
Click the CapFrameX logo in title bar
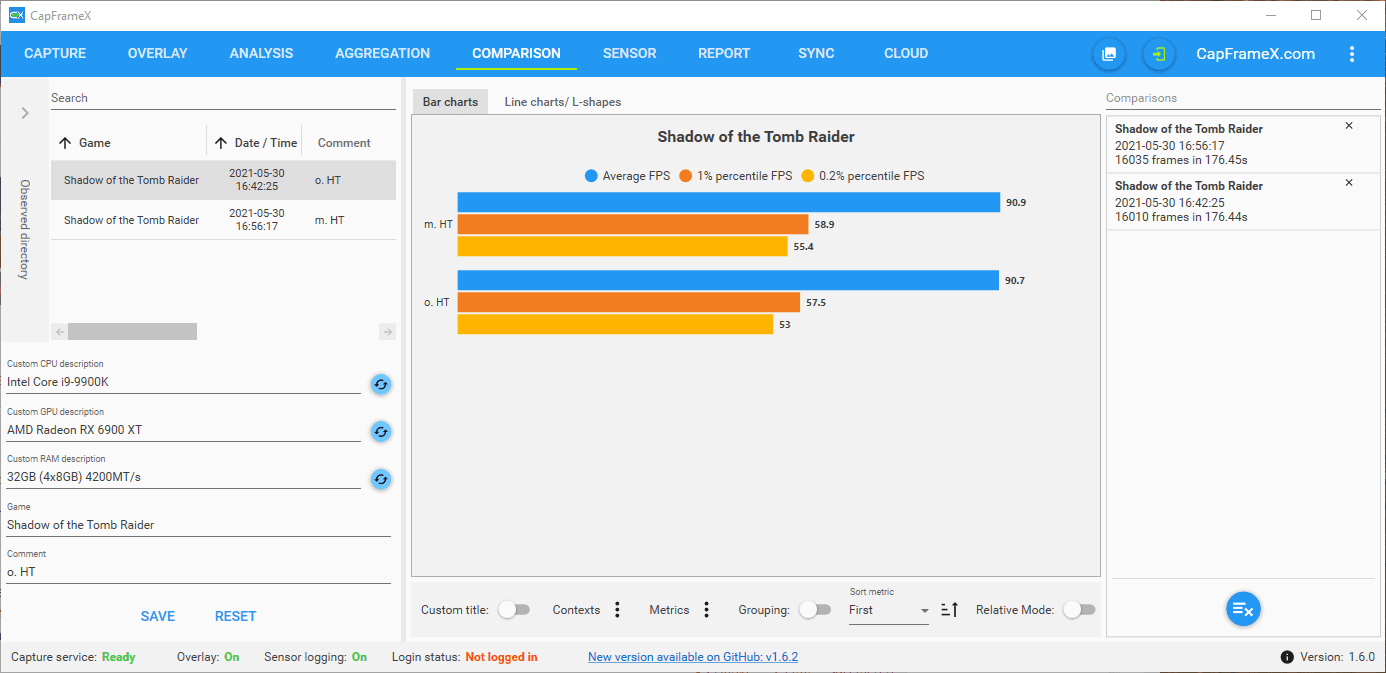coord(17,15)
